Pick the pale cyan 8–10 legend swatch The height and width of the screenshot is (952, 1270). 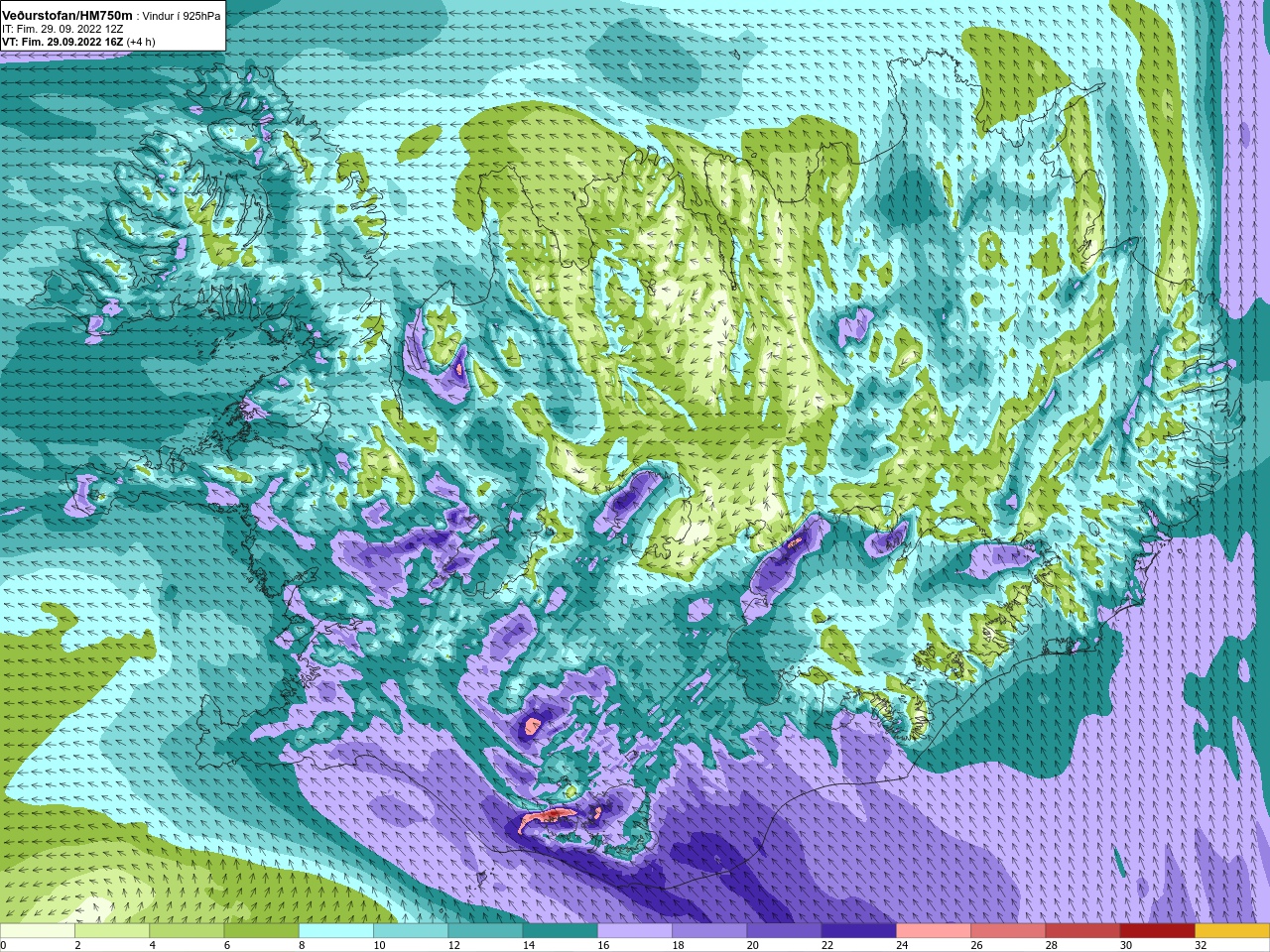[x=336, y=931]
